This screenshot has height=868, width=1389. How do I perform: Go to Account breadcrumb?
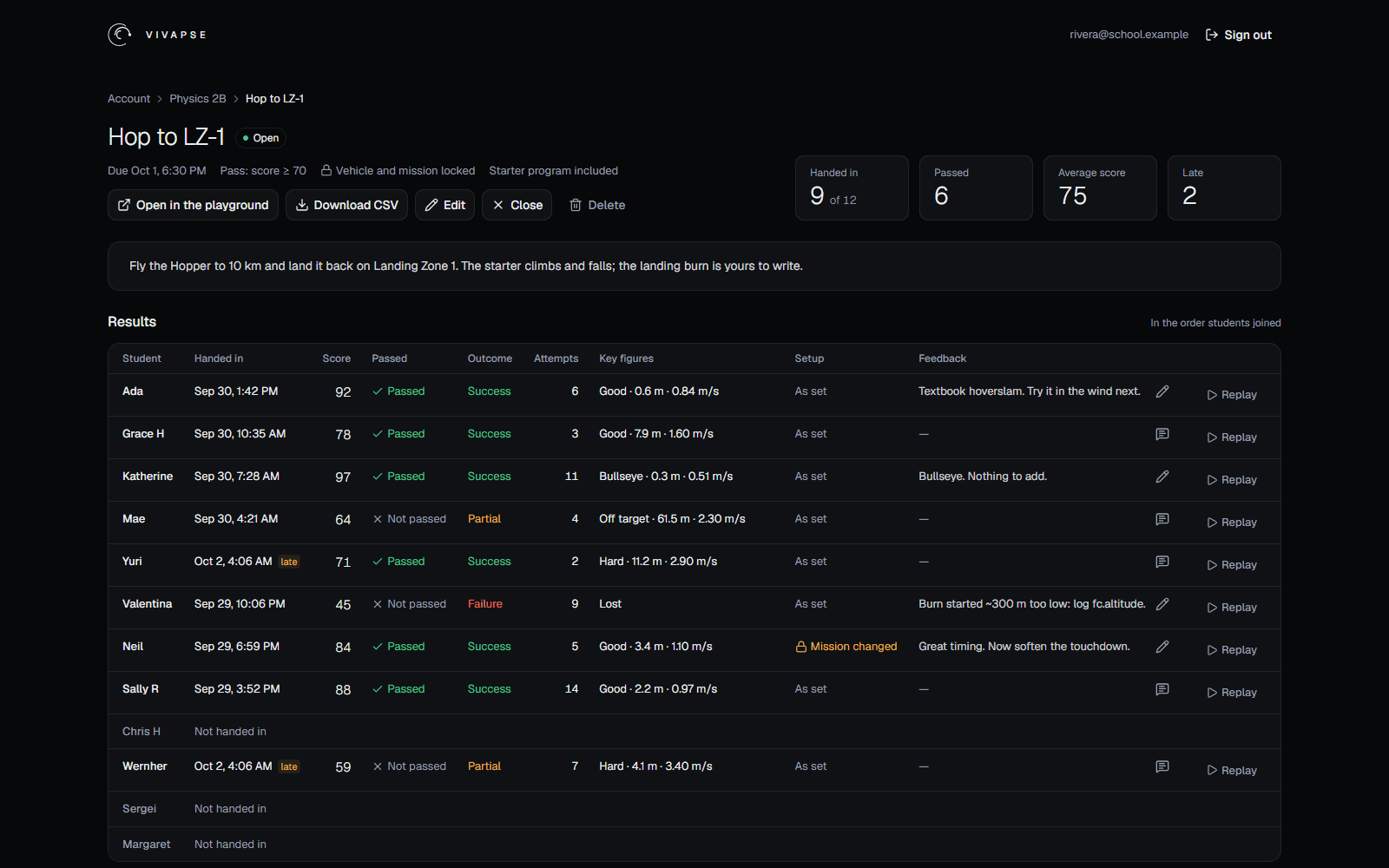point(128,99)
